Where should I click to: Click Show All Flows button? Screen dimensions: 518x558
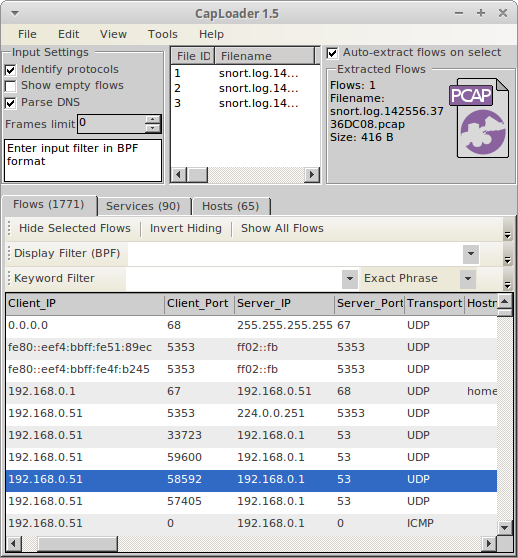282,228
